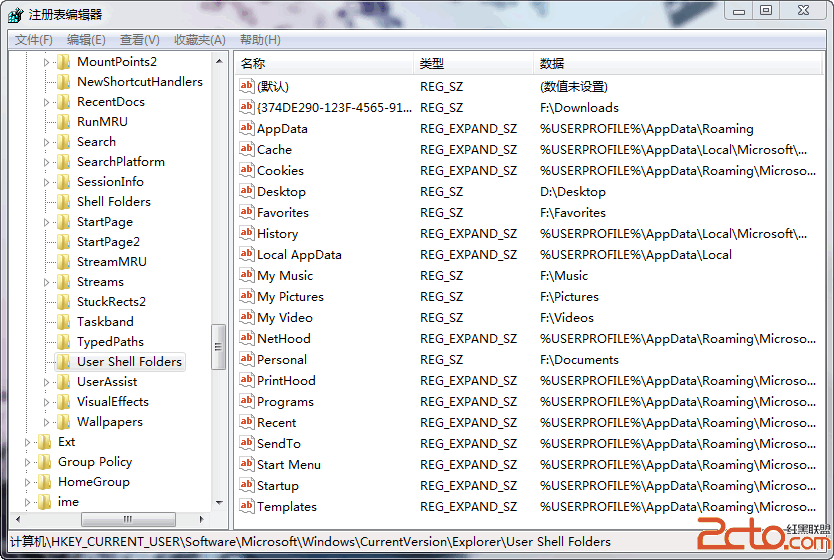Open the 帮助(H) menu
The width and height of the screenshot is (834, 560).
click(260, 40)
